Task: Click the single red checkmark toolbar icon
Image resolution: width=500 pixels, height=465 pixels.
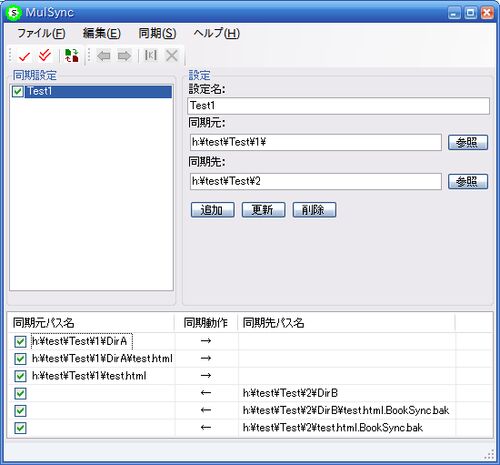Action: (x=24, y=56)
